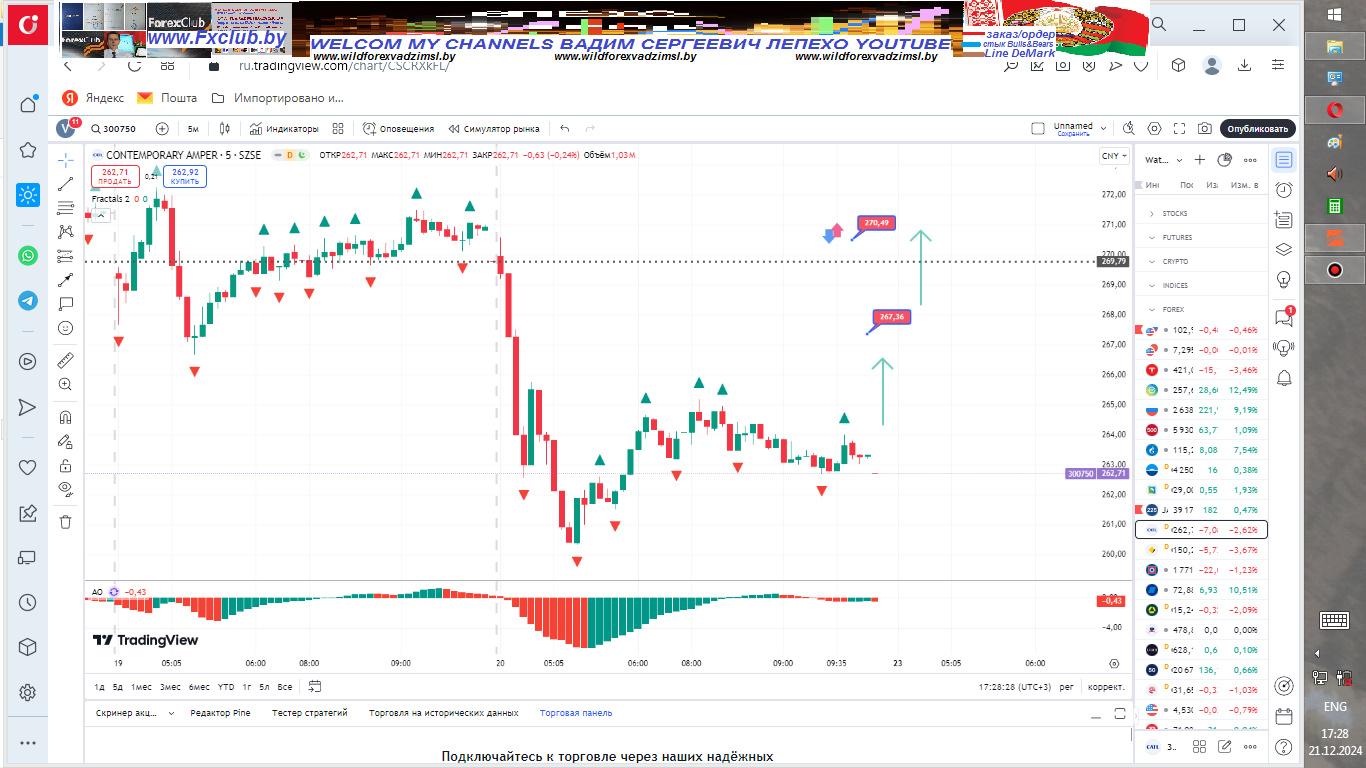Open chats panel with notification badge
Viewport: 1366px width, 768px height.
(x=1284, y=317)
